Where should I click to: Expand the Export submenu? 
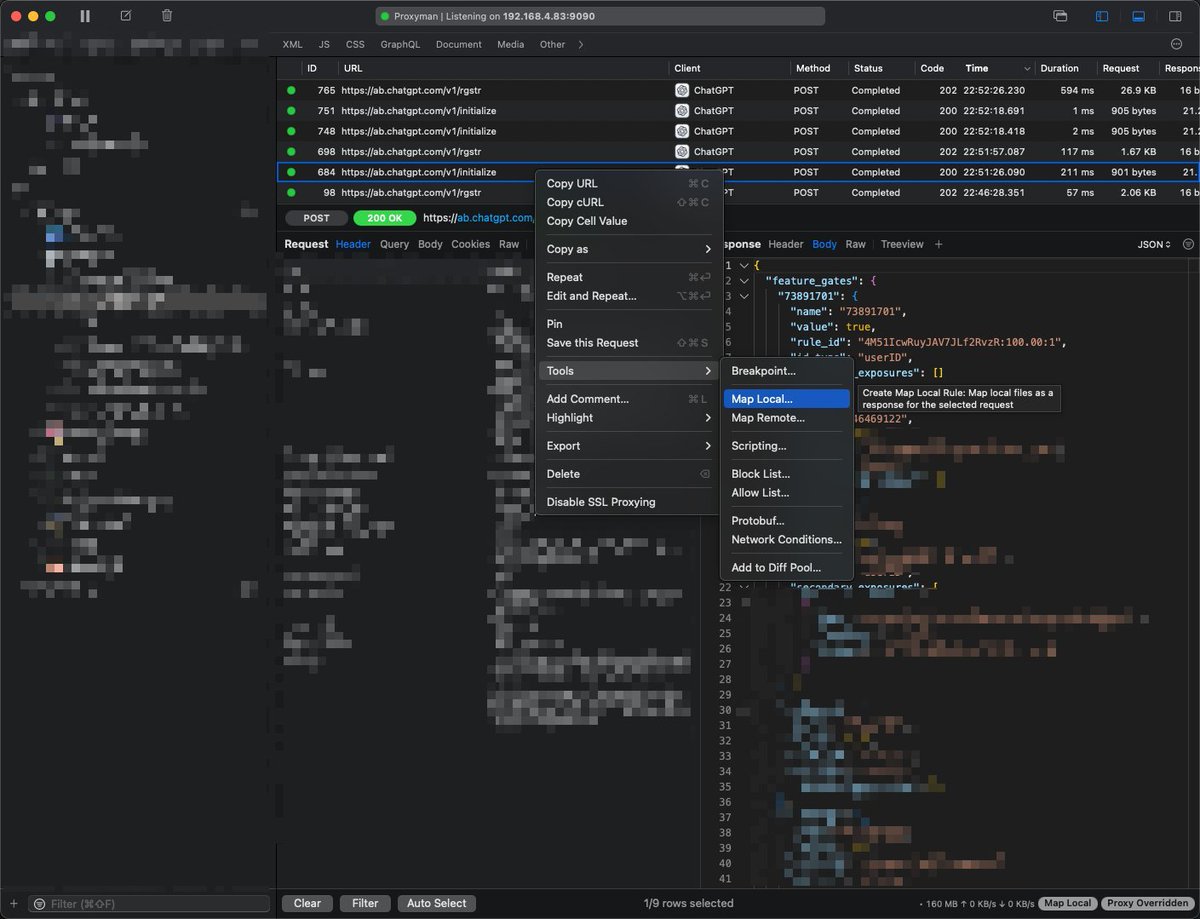(628, 446)
